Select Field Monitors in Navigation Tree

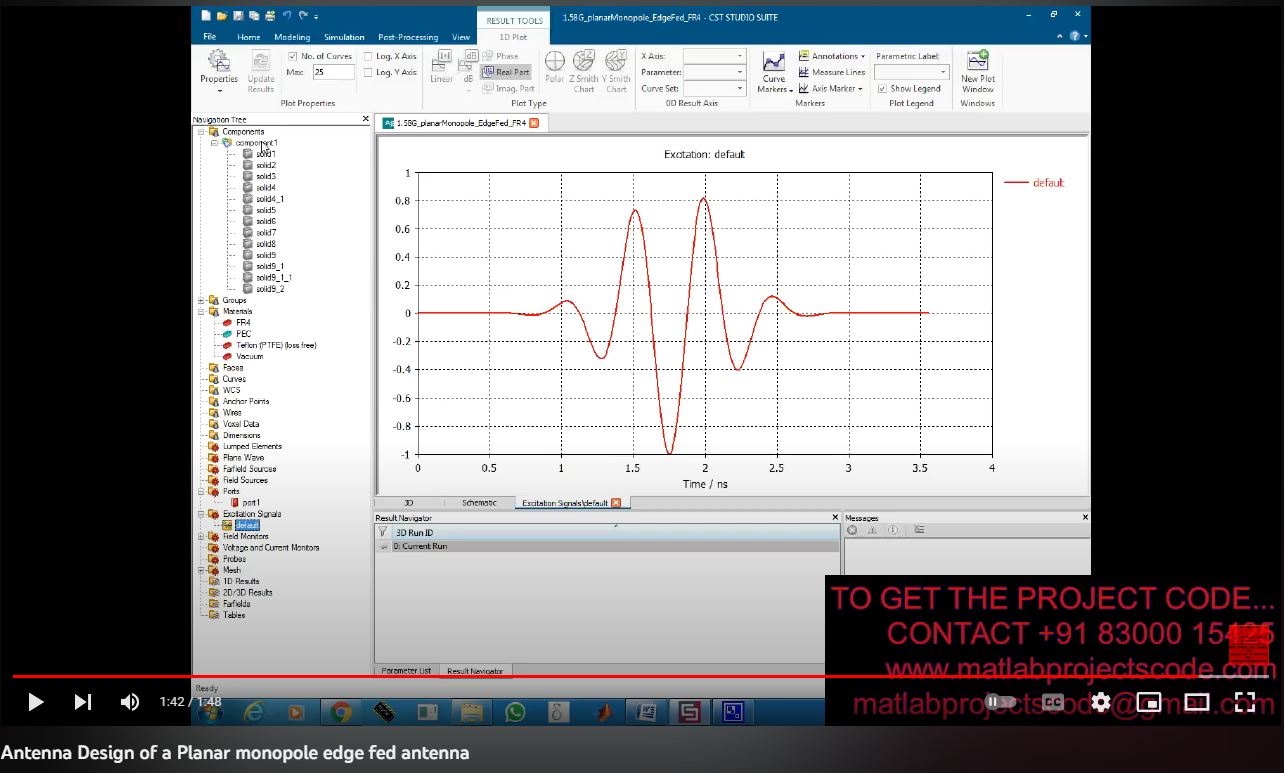click(245, 536)
